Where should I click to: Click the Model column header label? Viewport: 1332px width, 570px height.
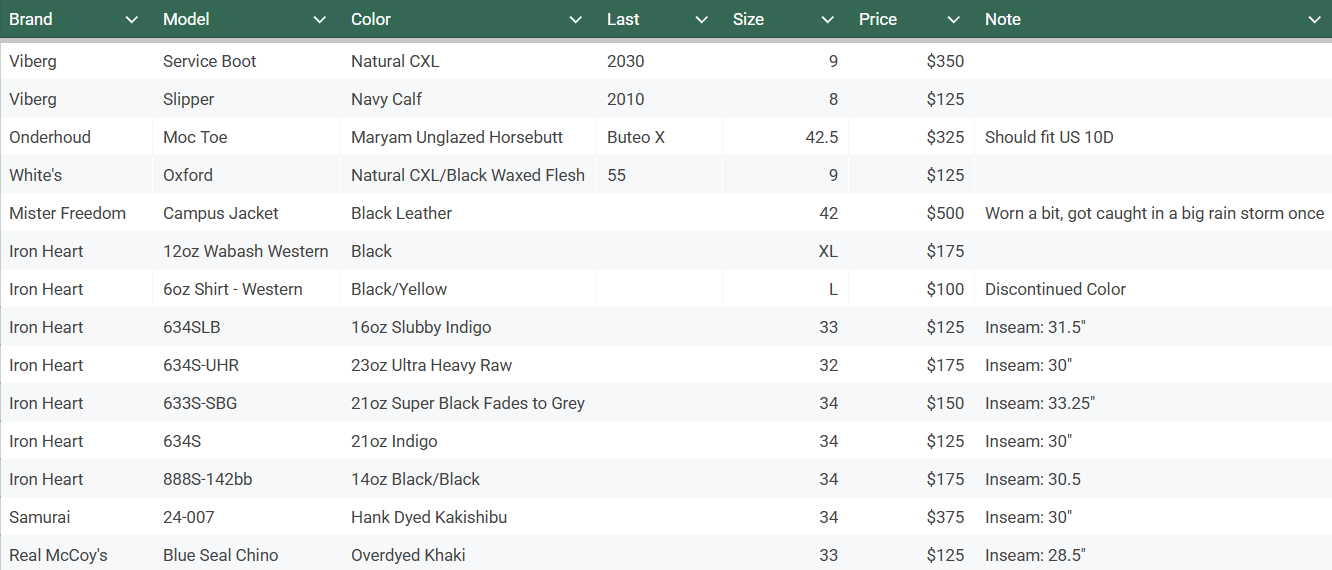186,19
